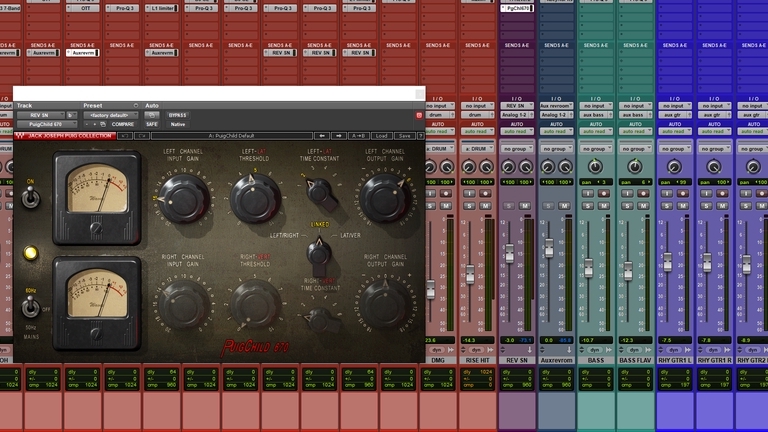Adjust the Left Channel Input Gain knob
768x432 pixels.
pos(184,197)
